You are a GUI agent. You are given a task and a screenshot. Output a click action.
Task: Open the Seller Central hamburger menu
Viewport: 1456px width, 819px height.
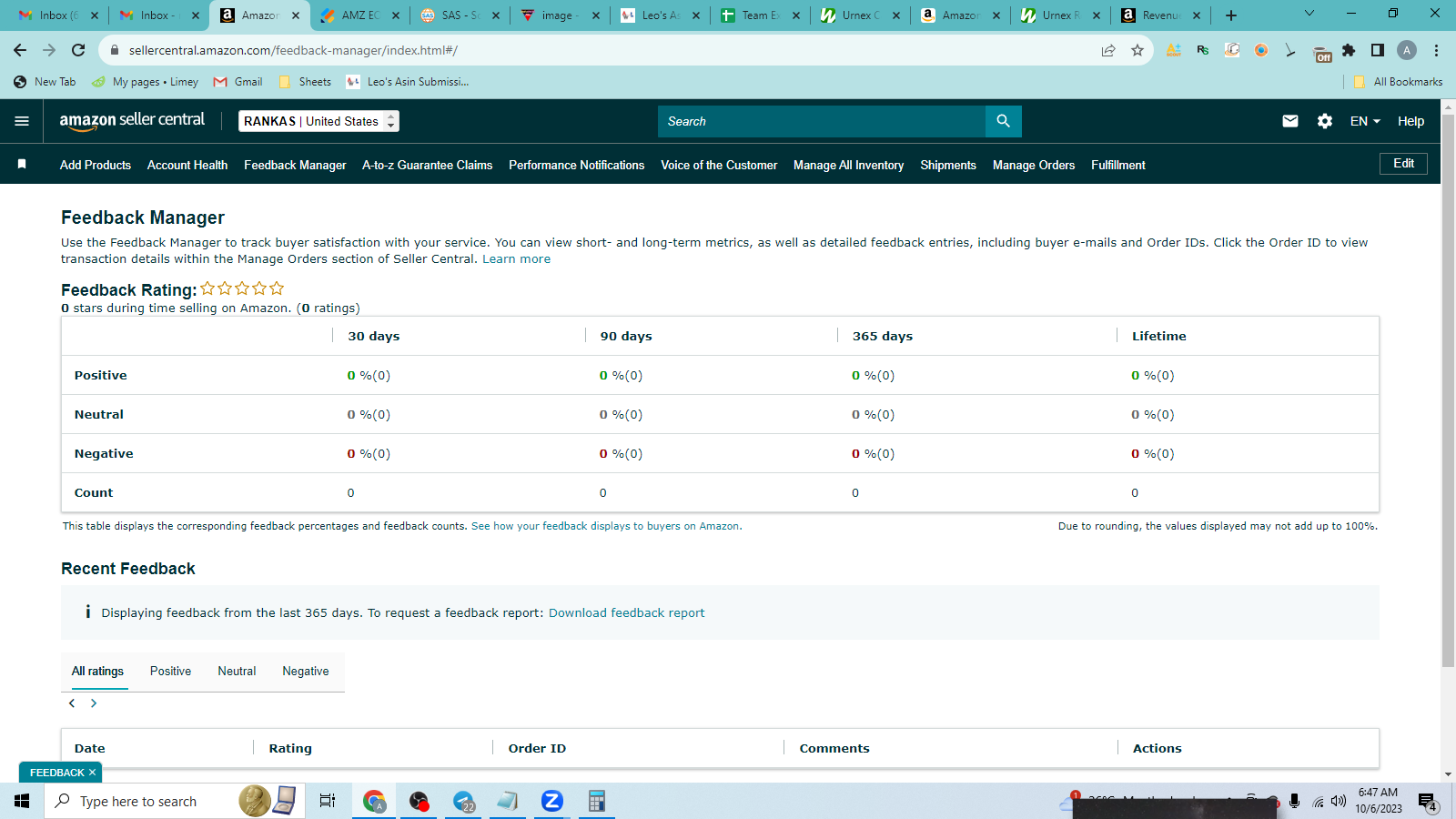22,121
